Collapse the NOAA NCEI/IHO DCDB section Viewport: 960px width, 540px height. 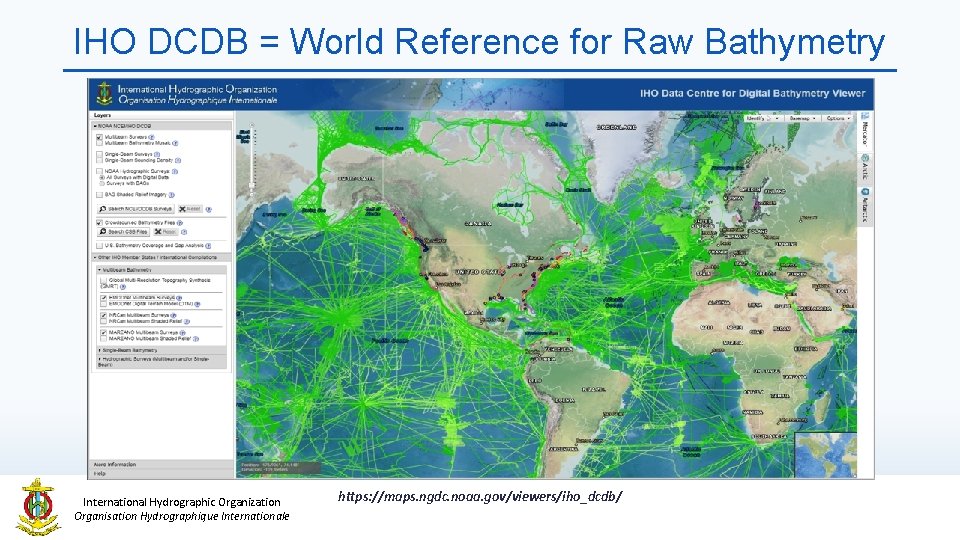pos(162,126)
